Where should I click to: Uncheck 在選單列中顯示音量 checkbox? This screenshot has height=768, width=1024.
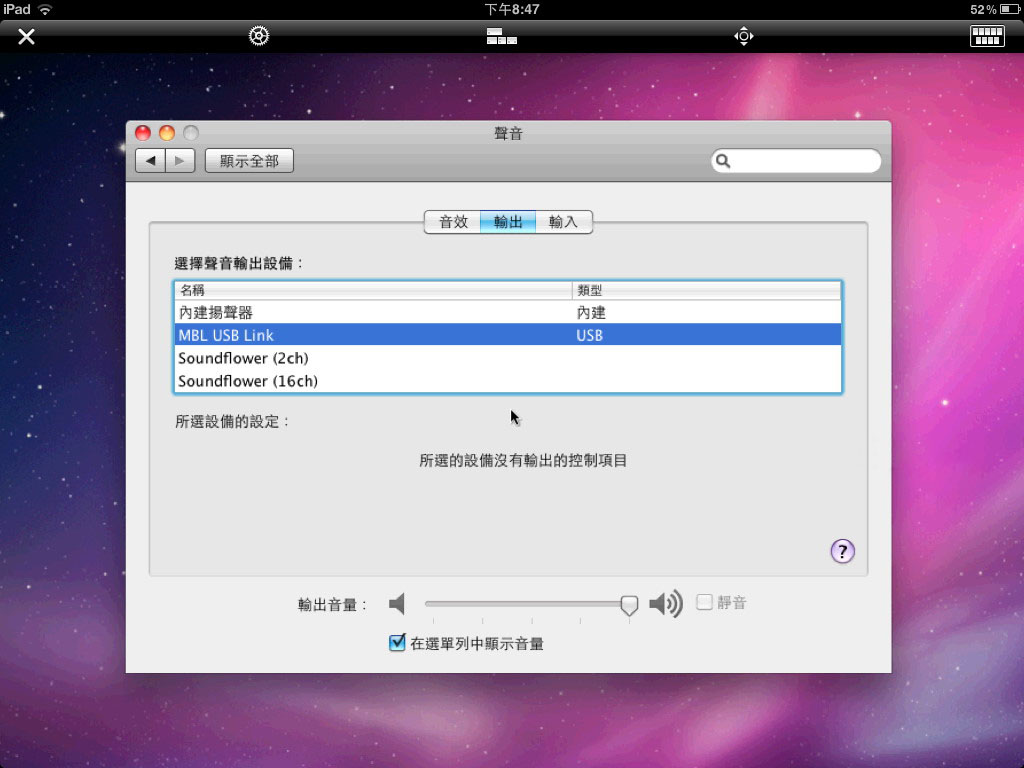397,644
